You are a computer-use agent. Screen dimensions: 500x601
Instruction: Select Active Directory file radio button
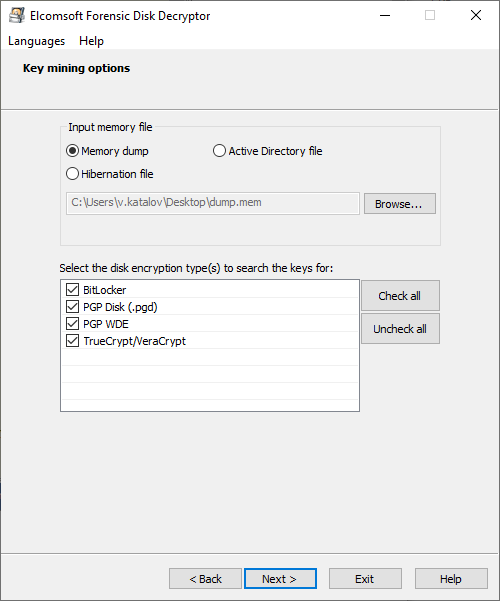tap(219, 151)
